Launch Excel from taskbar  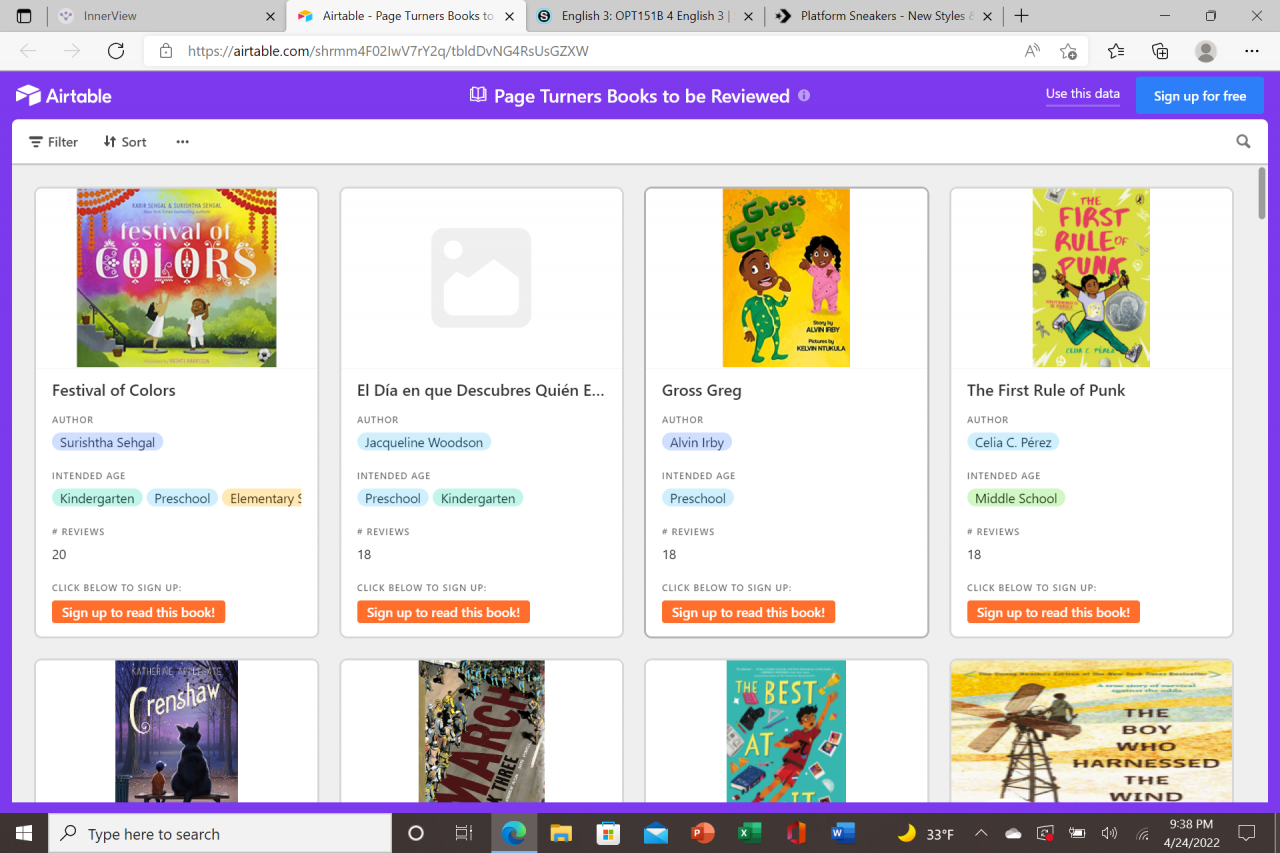click(749, 833)
